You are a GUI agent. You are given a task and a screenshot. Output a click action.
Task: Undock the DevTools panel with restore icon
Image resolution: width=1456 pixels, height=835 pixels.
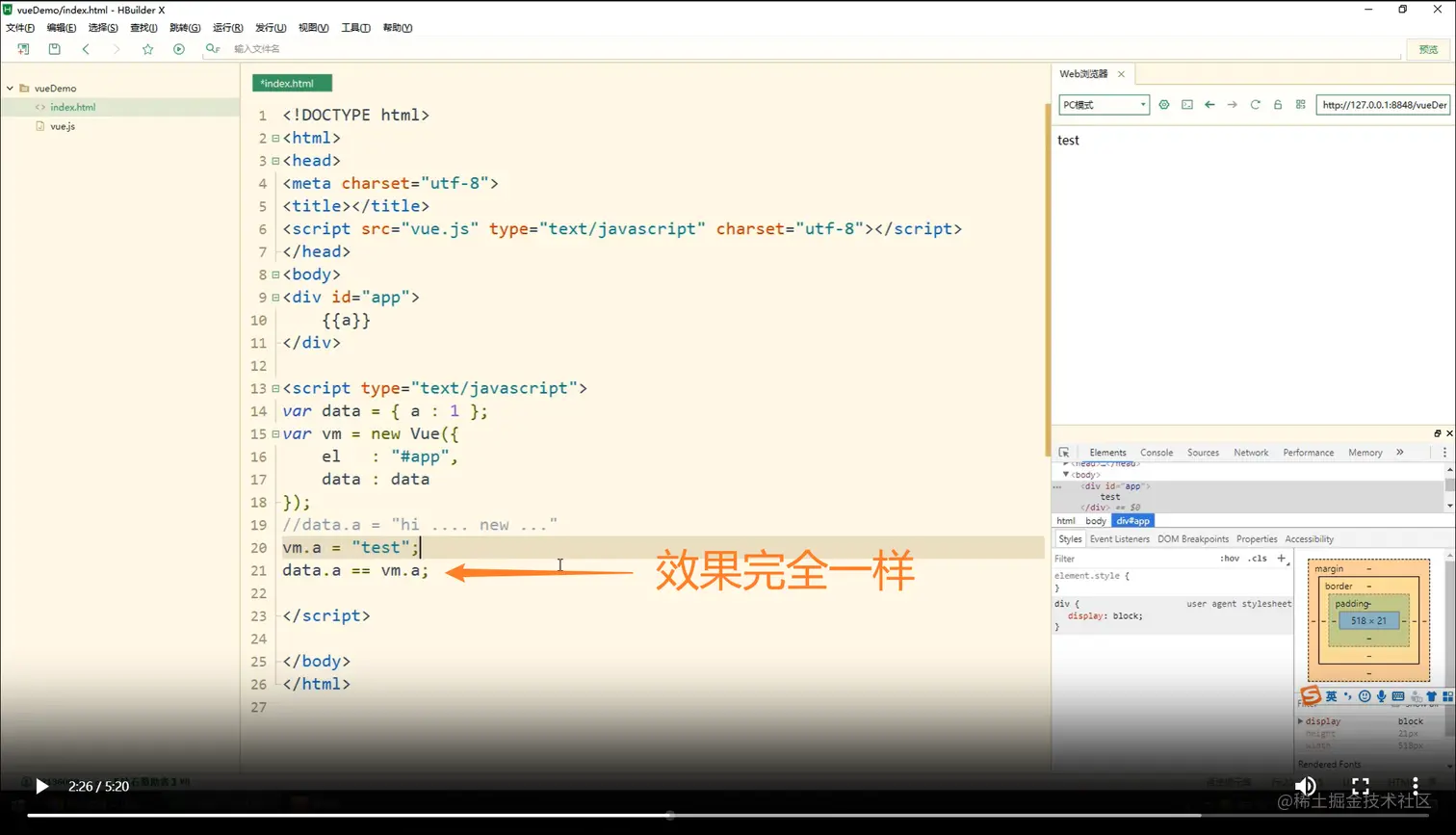(x=1438, y=433)
